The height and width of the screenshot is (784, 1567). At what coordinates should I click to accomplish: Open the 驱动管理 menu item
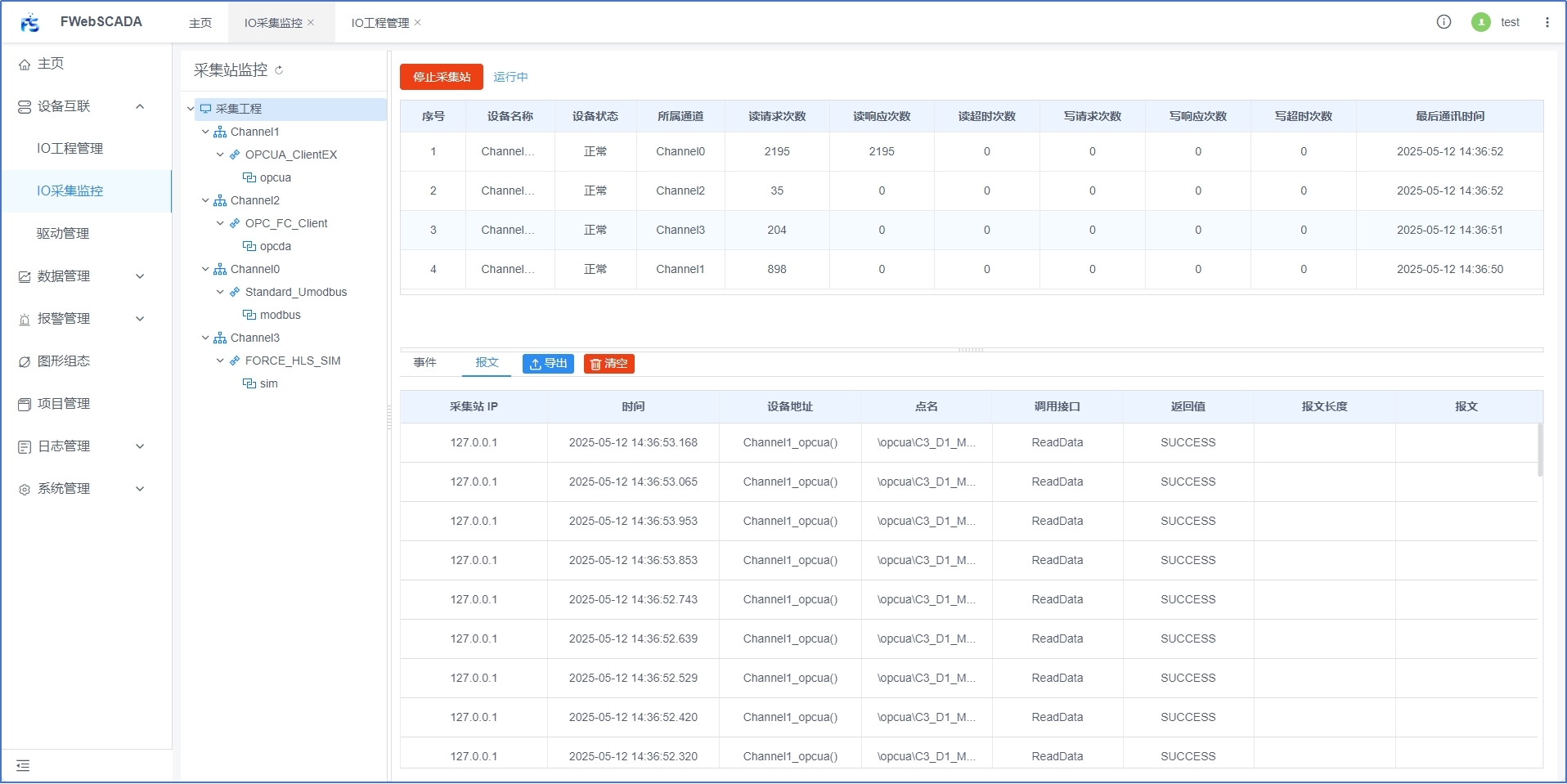(63, 234)
